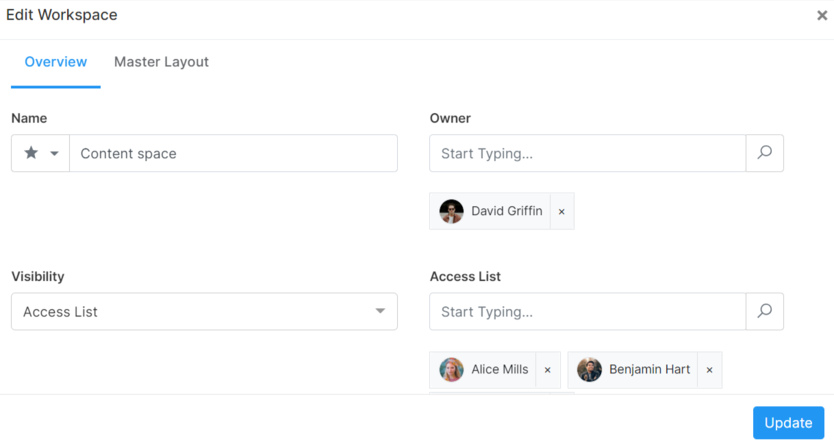Close the Edit Workspace dialog
Screen dimensions: 834x444
(x=822, y=16)
